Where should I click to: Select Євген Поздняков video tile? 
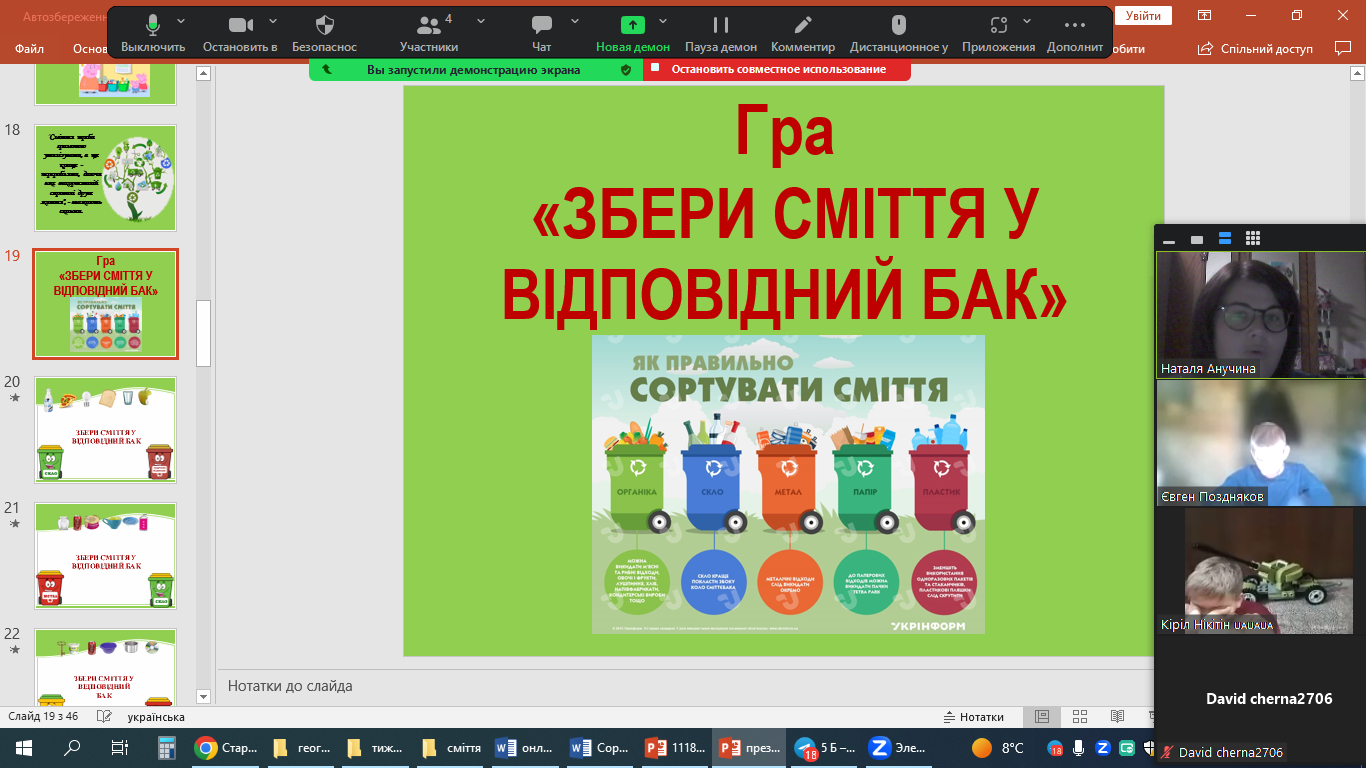1261,442
